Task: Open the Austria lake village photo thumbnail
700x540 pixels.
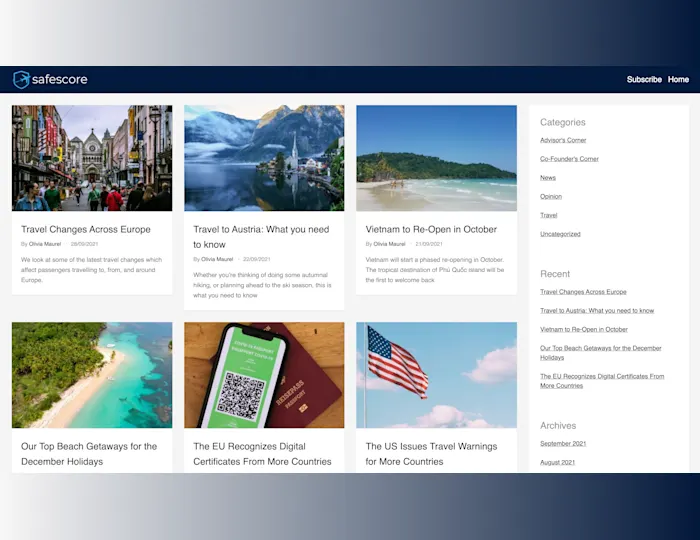Action: pos(264,158)
